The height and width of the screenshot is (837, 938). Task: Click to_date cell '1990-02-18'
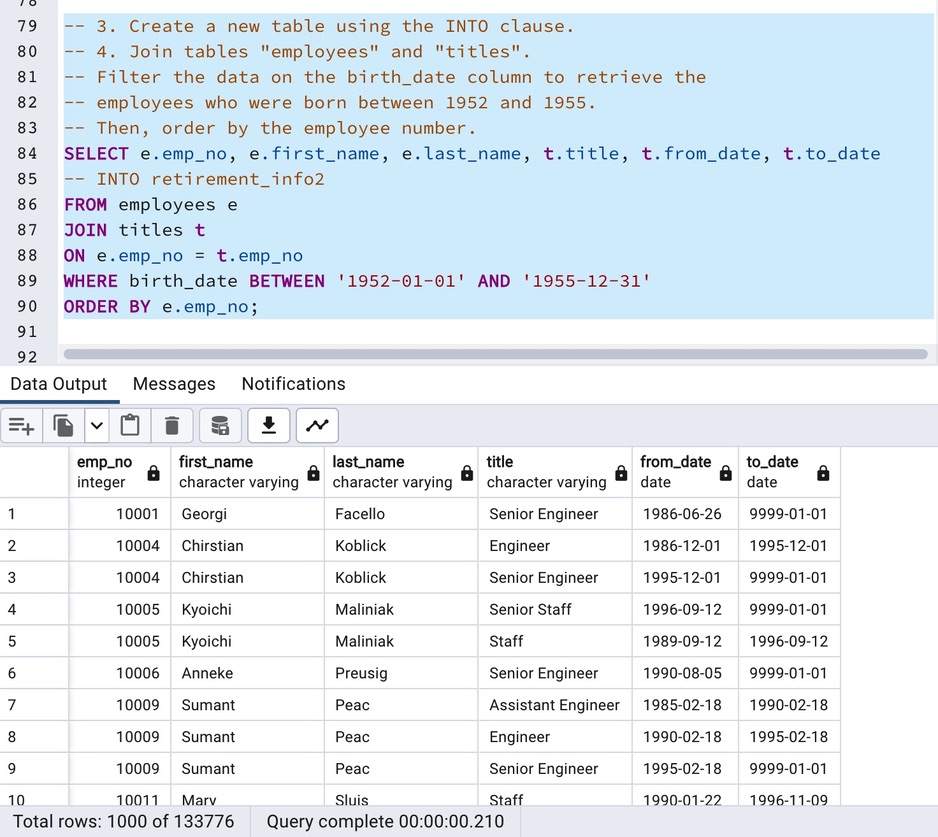790,705
